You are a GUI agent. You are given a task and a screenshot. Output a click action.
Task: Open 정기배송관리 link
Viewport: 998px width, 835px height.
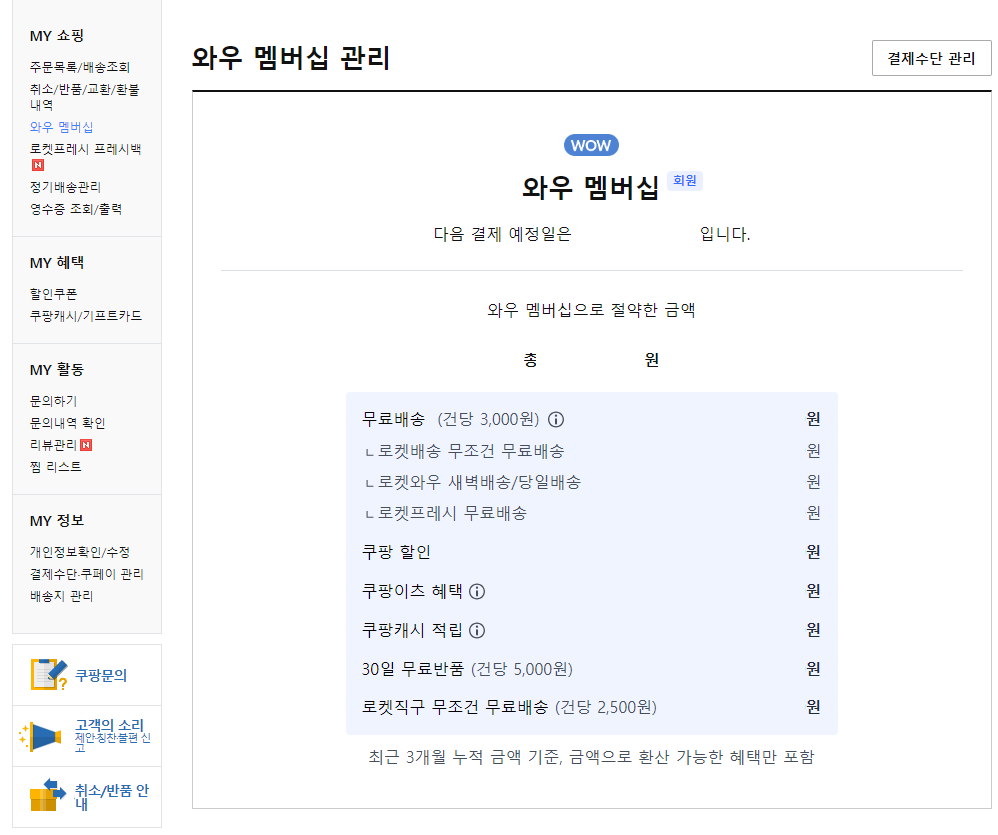pos(65,186)
